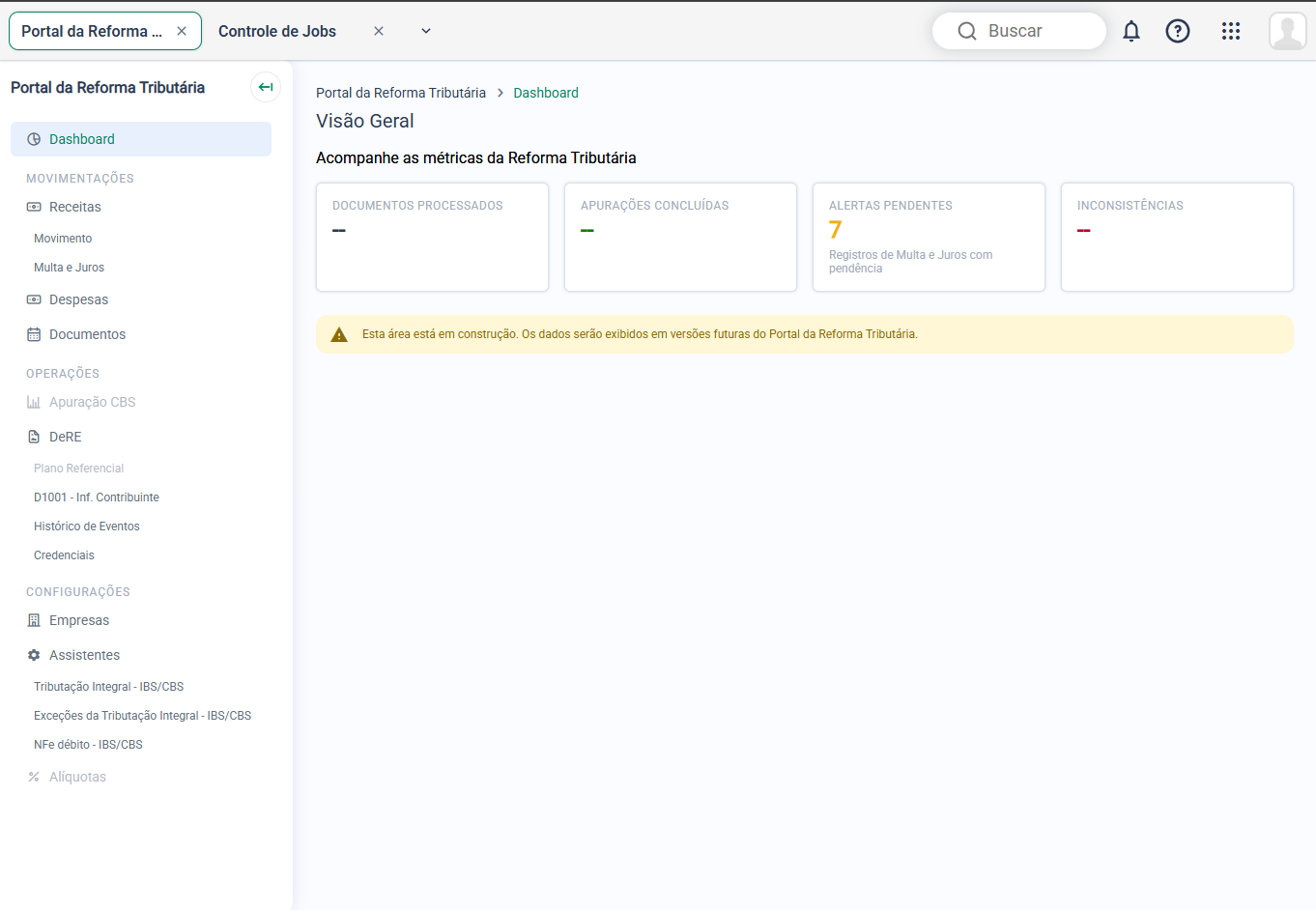The width and height of the screenshot is (1316, 910).
Task: Click the DeRE document icon
Action: coord(34,437)
